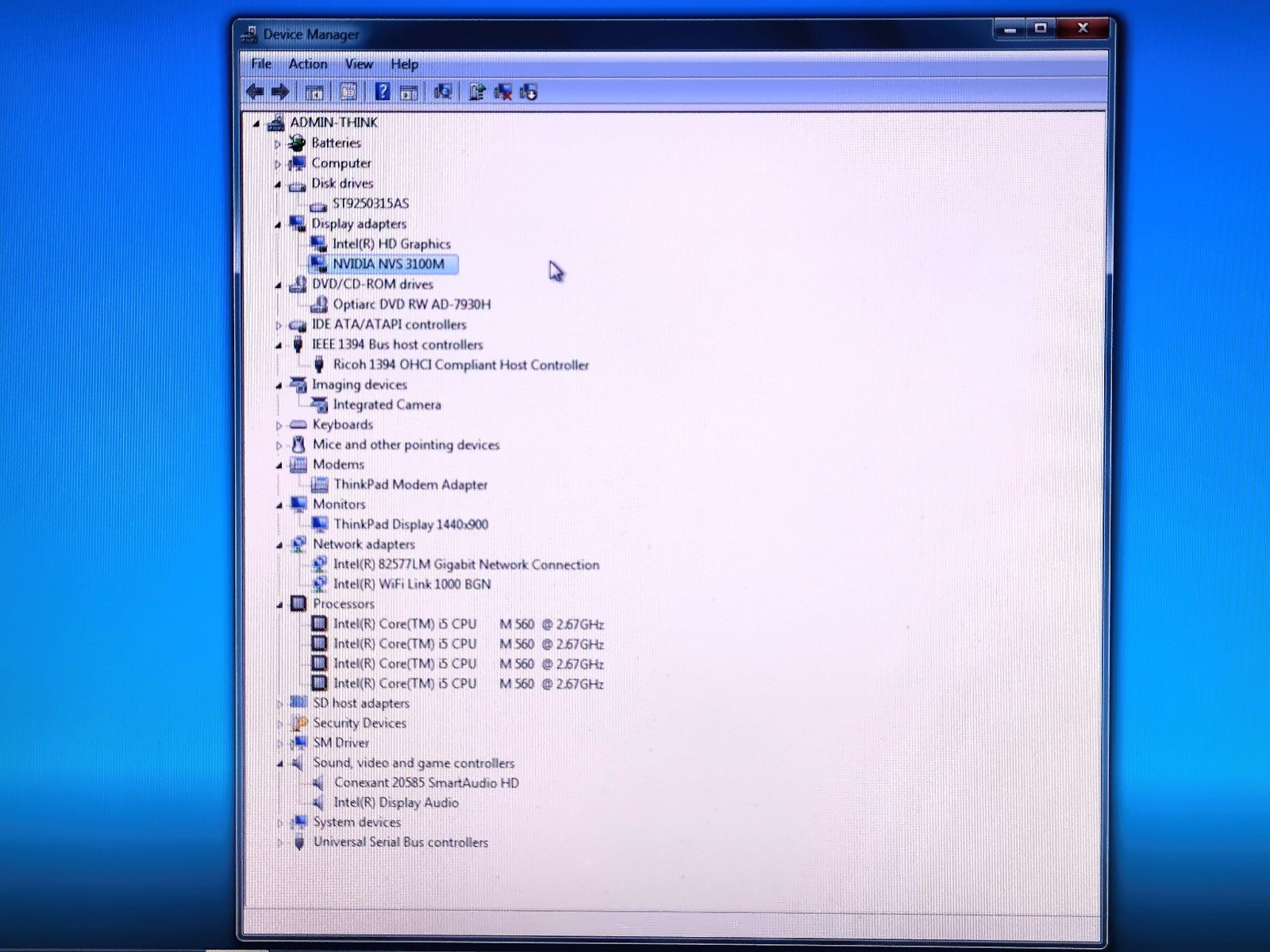This screenshot has height=952, width=1270.
Task: Select the SD host adapters category
Action: point(361,704)
